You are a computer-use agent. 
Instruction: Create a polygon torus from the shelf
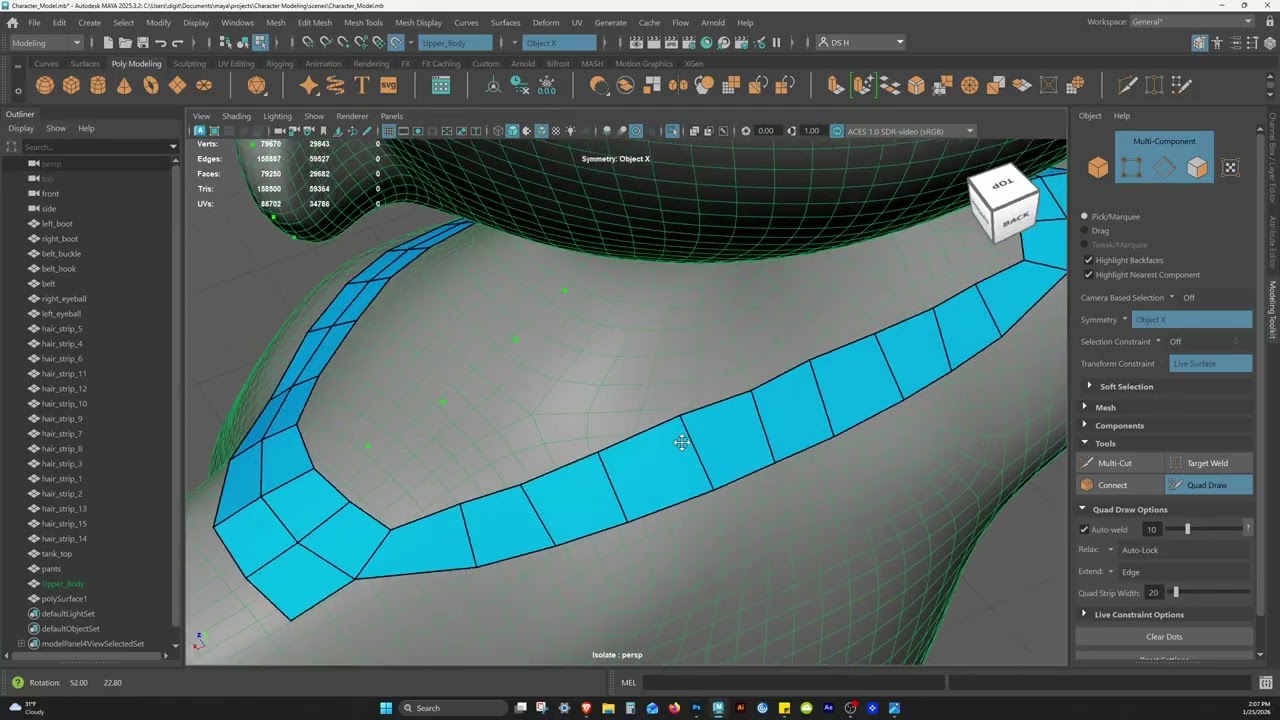click(x=151, y=85)
